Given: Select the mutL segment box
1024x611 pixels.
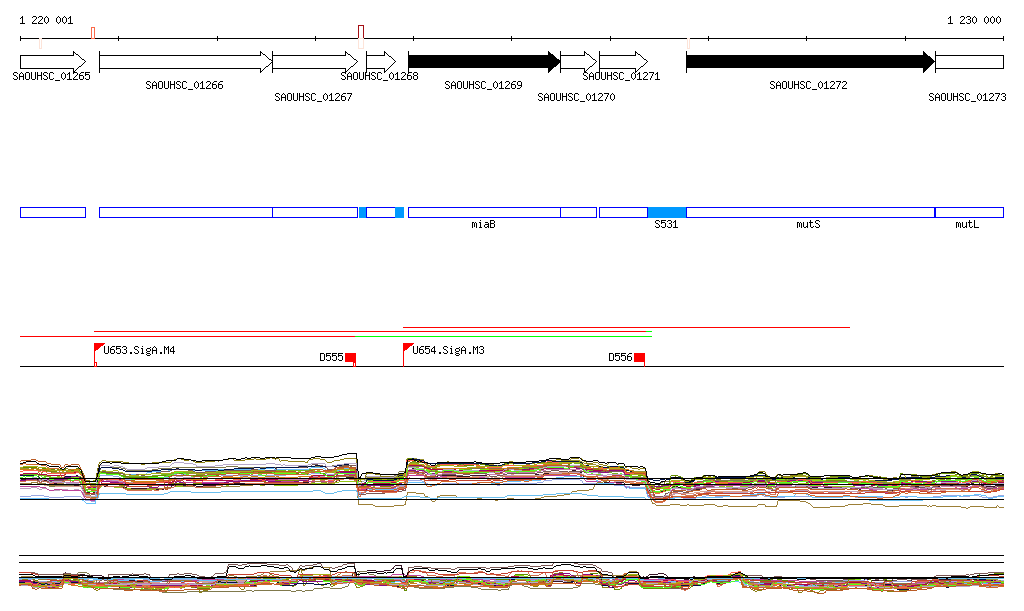Looking at the screenshot, I should tap(969, 212).
